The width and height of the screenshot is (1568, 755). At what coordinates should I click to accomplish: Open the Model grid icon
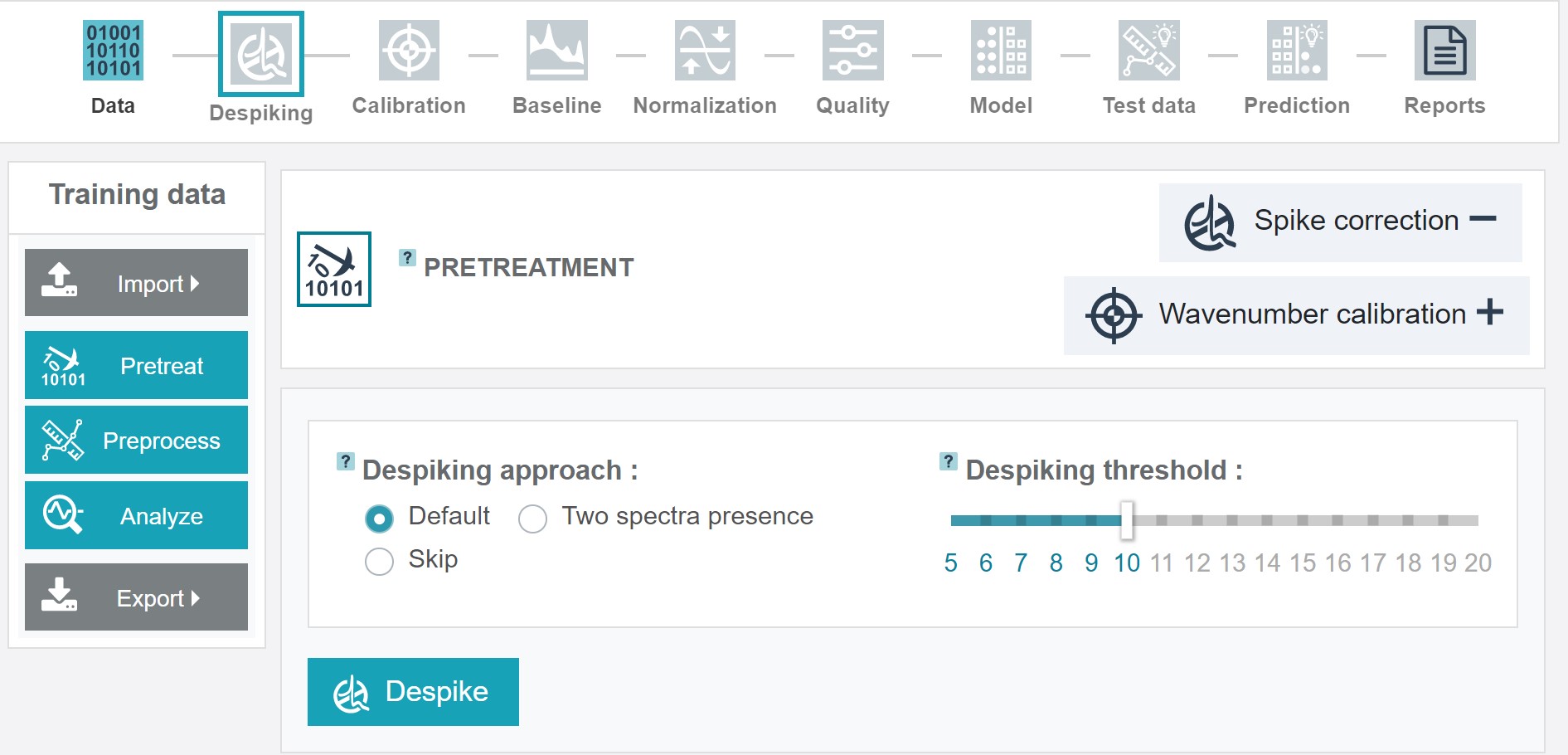[x=1001, y=51]
